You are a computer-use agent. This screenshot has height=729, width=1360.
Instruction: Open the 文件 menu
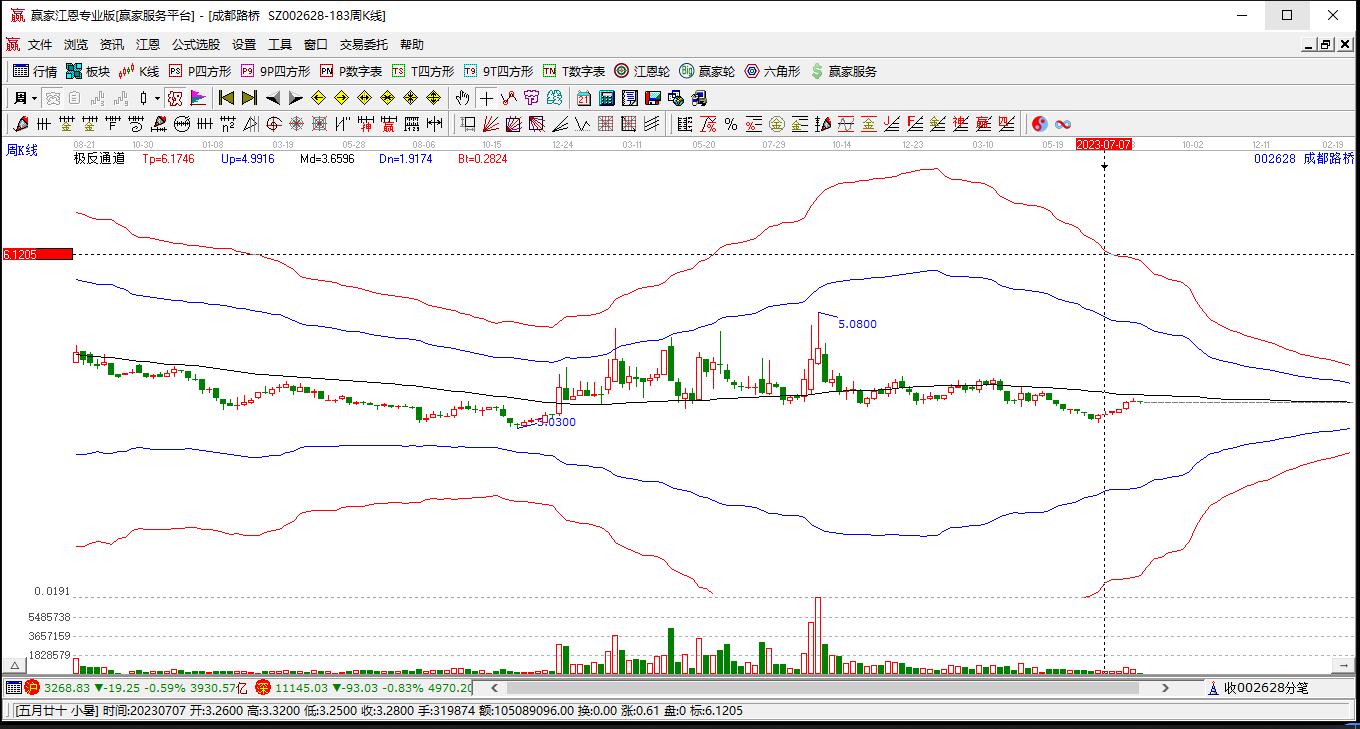click(40, 45)
